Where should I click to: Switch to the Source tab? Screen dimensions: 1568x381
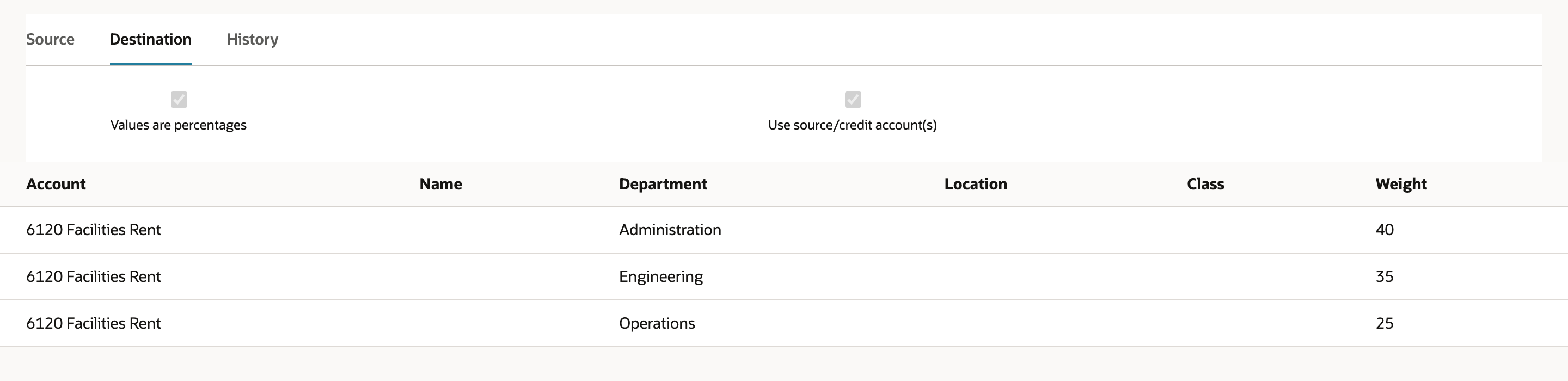pos(50,40)
